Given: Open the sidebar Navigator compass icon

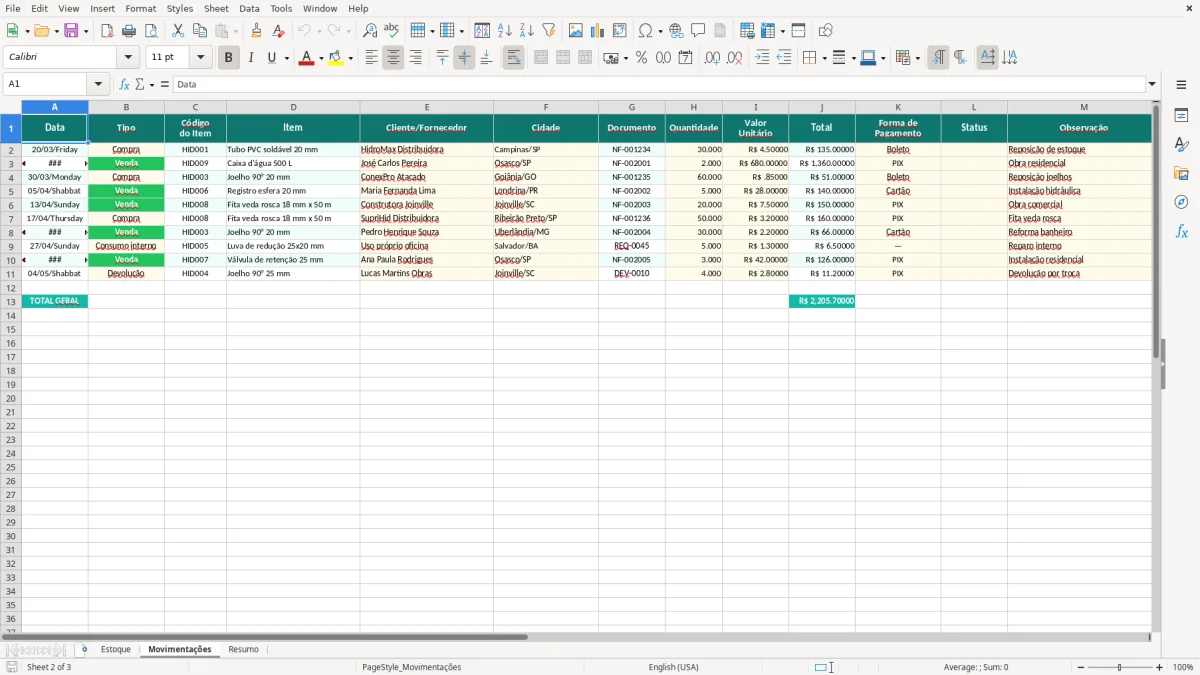Looking at the screenshot, I should [1181, 202].
